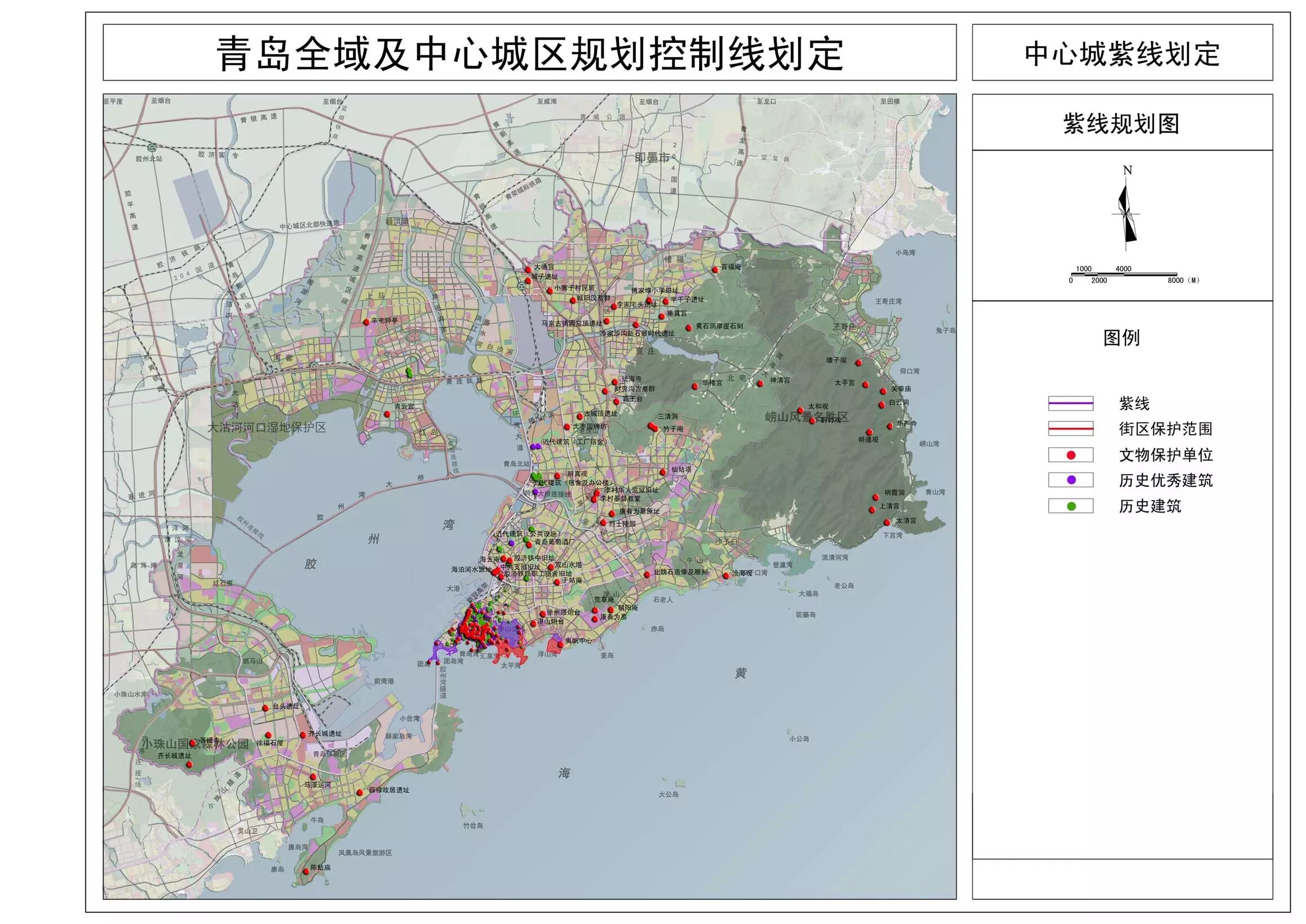Click the red marker beside 沧海观
The image size is (1306, 924).
727,576
